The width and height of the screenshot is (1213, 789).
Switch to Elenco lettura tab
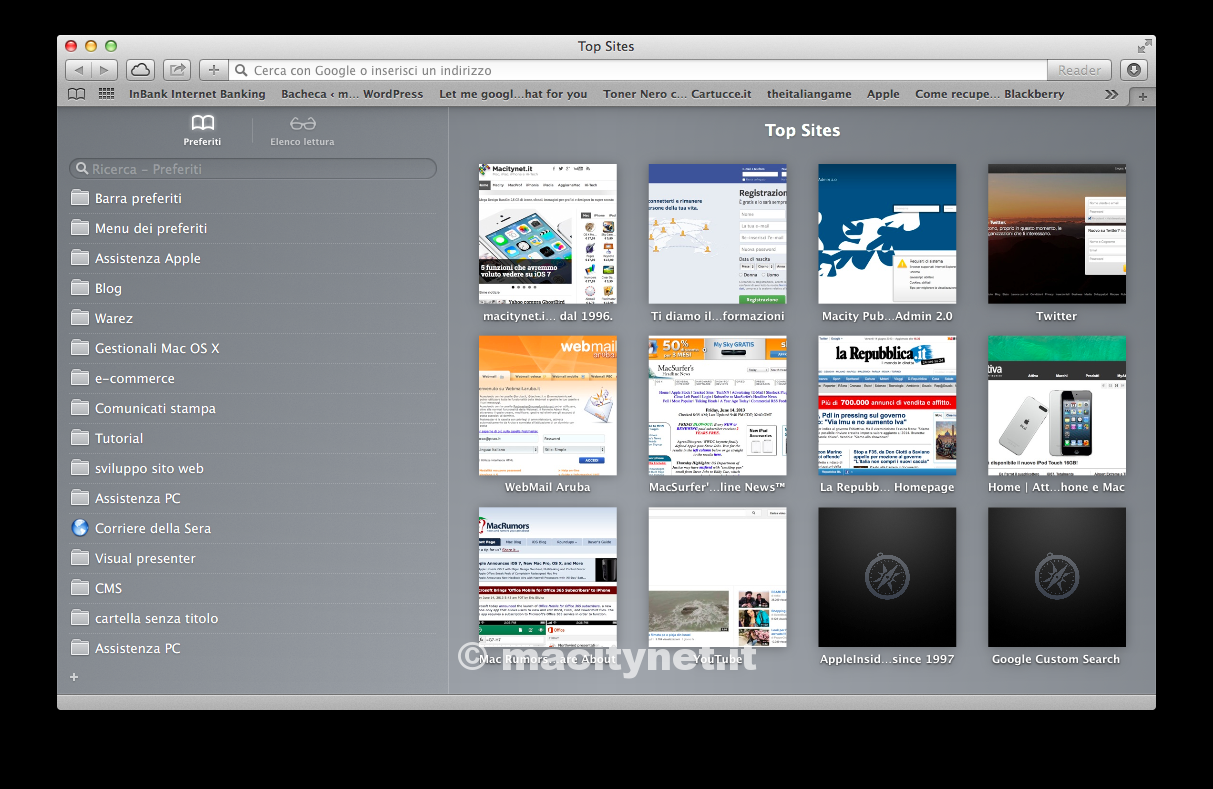(302, 130)
